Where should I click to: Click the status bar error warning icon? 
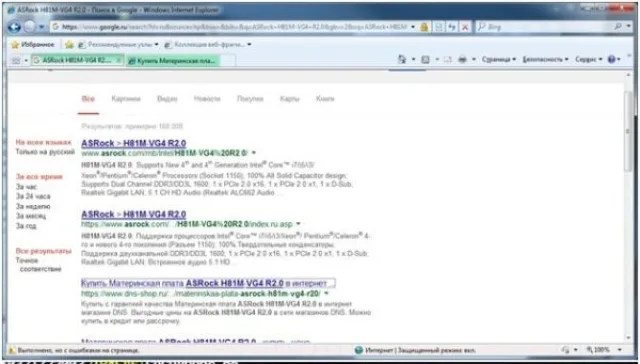pyautogui.click(x=12, y=350)
